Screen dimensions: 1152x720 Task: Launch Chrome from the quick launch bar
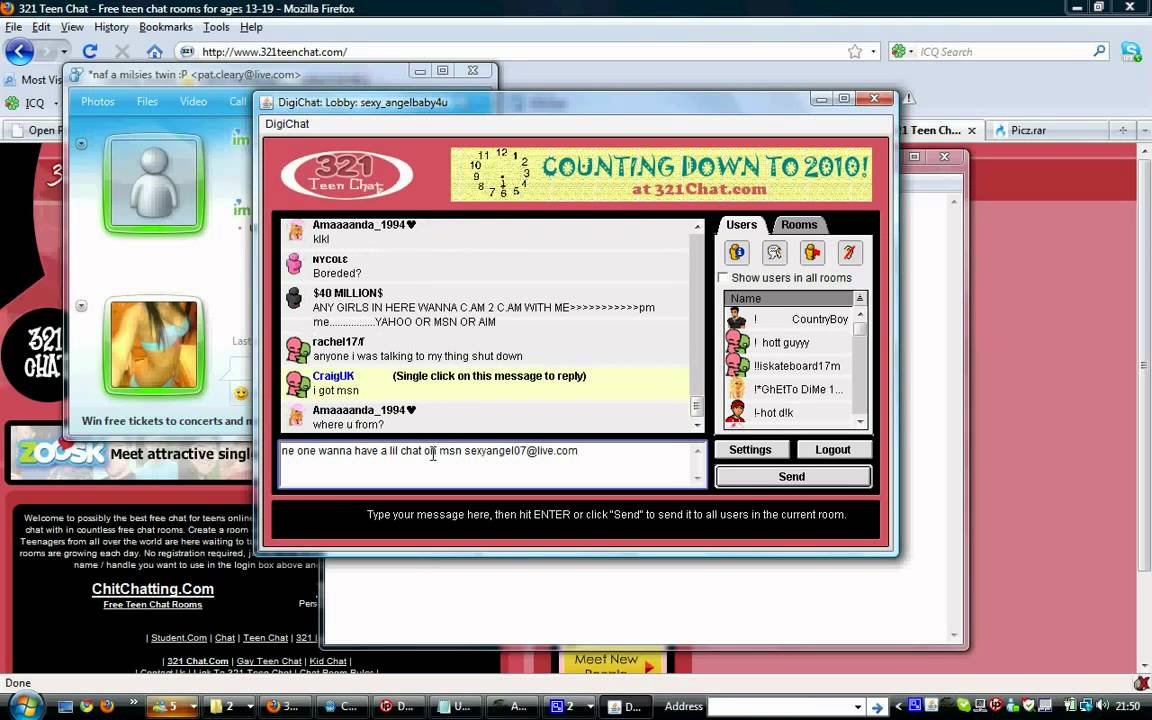(87, 706)
